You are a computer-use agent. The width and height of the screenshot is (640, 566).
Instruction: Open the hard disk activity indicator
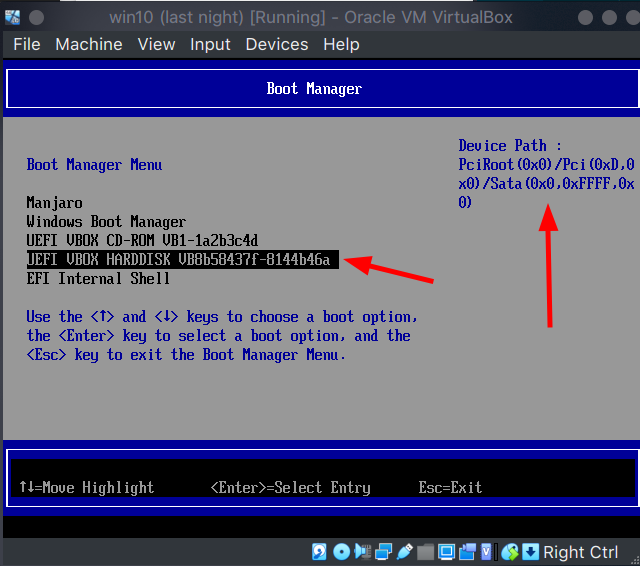(x=319, y=552)
